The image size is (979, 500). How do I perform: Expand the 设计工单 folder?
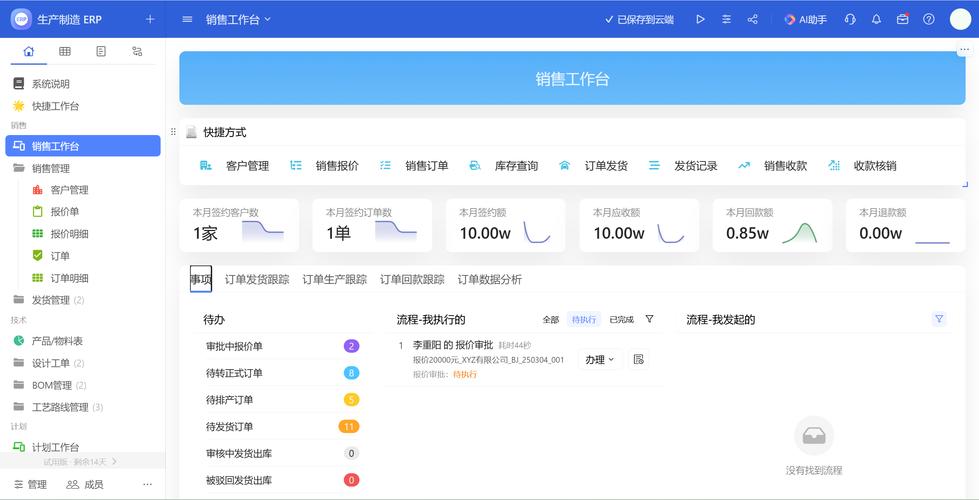click(83, 363)
